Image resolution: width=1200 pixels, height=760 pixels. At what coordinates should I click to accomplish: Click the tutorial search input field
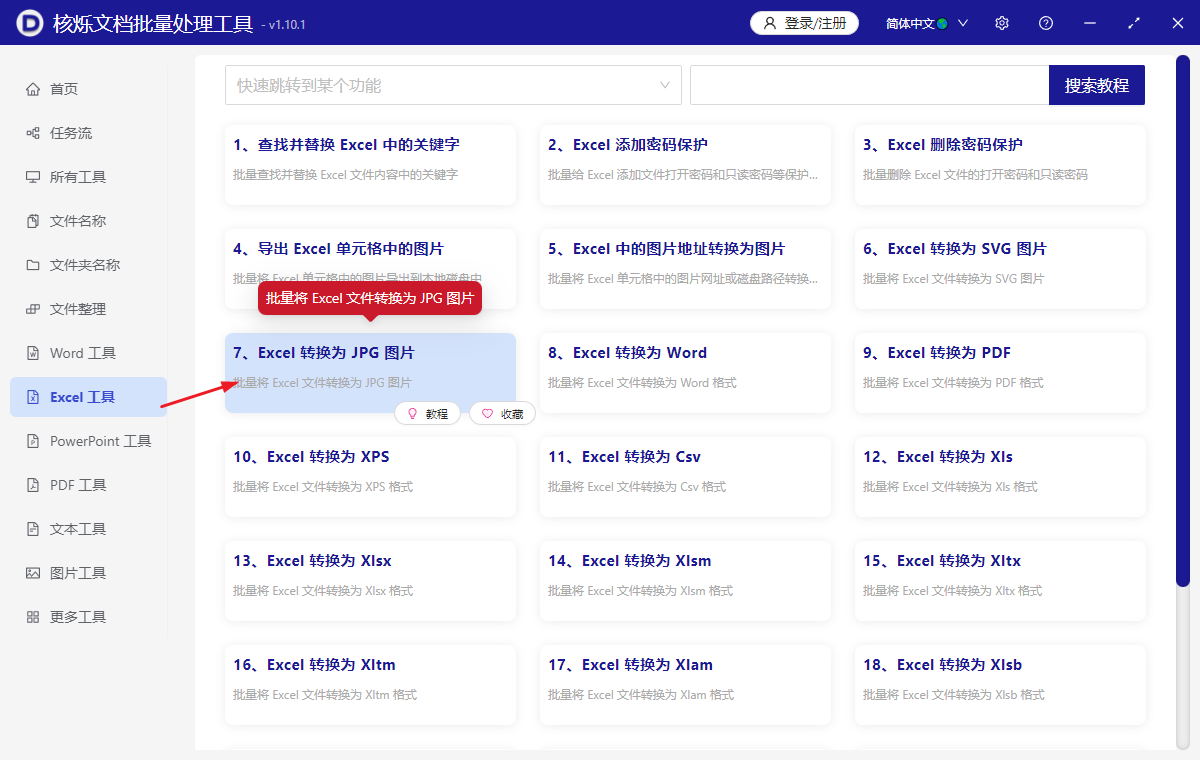click(x=869, y=85)
